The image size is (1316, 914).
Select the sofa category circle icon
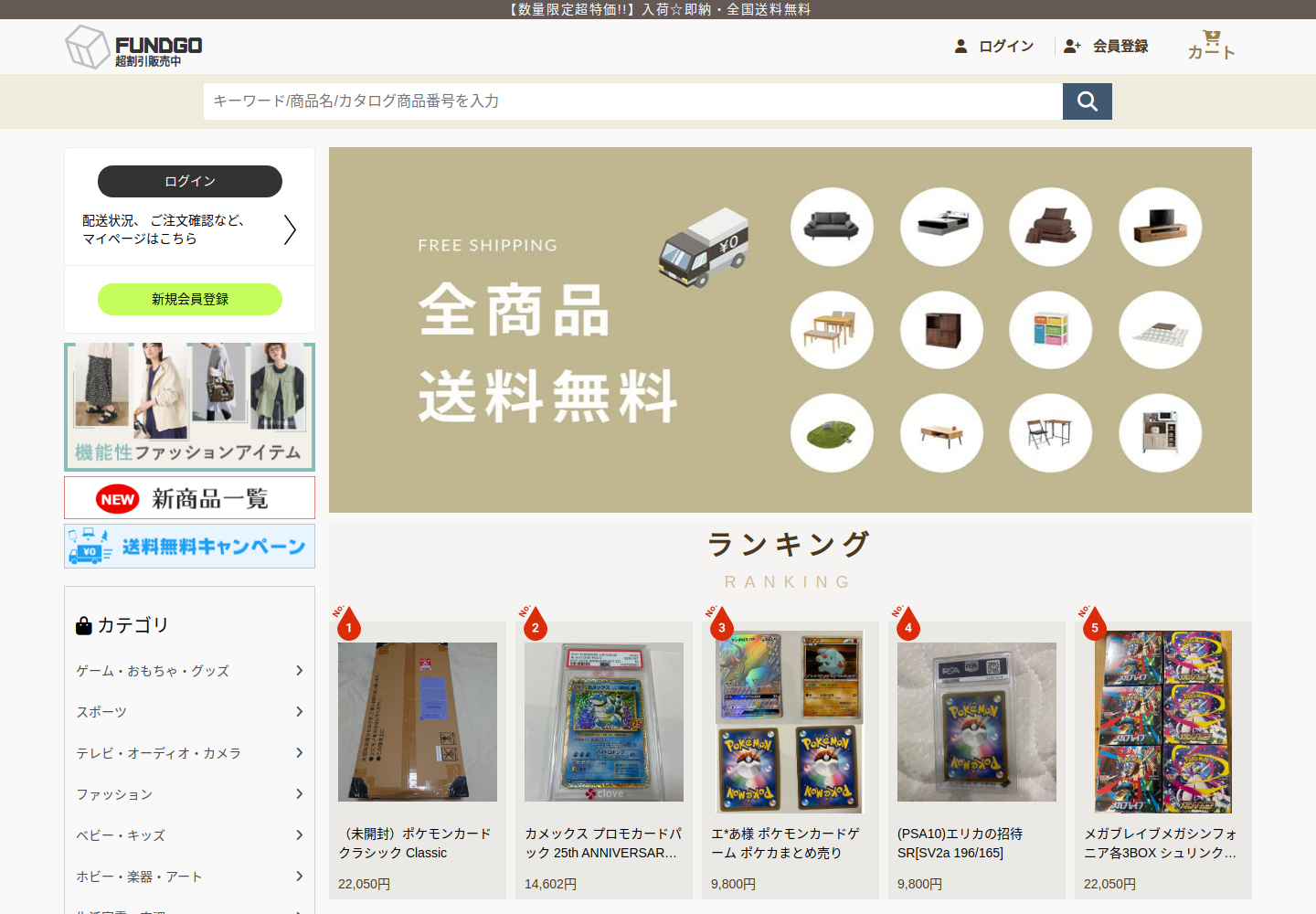pos(832,227)
